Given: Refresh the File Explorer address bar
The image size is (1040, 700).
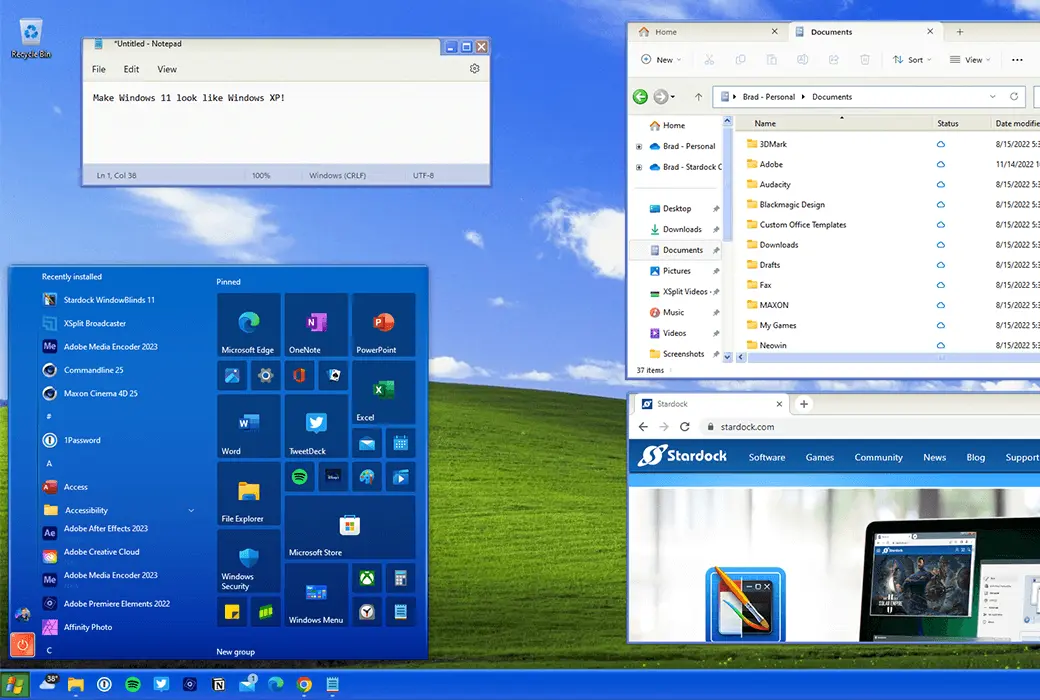Looking at the screenshot, I should [1014, 96].
